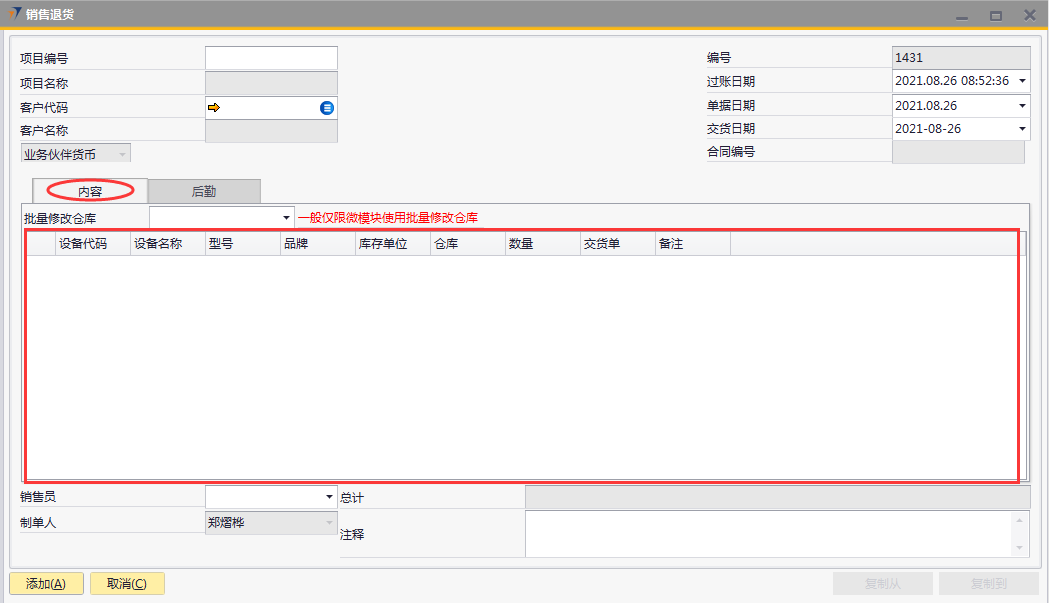Click the 设备代码 column header
Image resolution: width=1049 pixels, height=603 pixels.
point(82,244)
